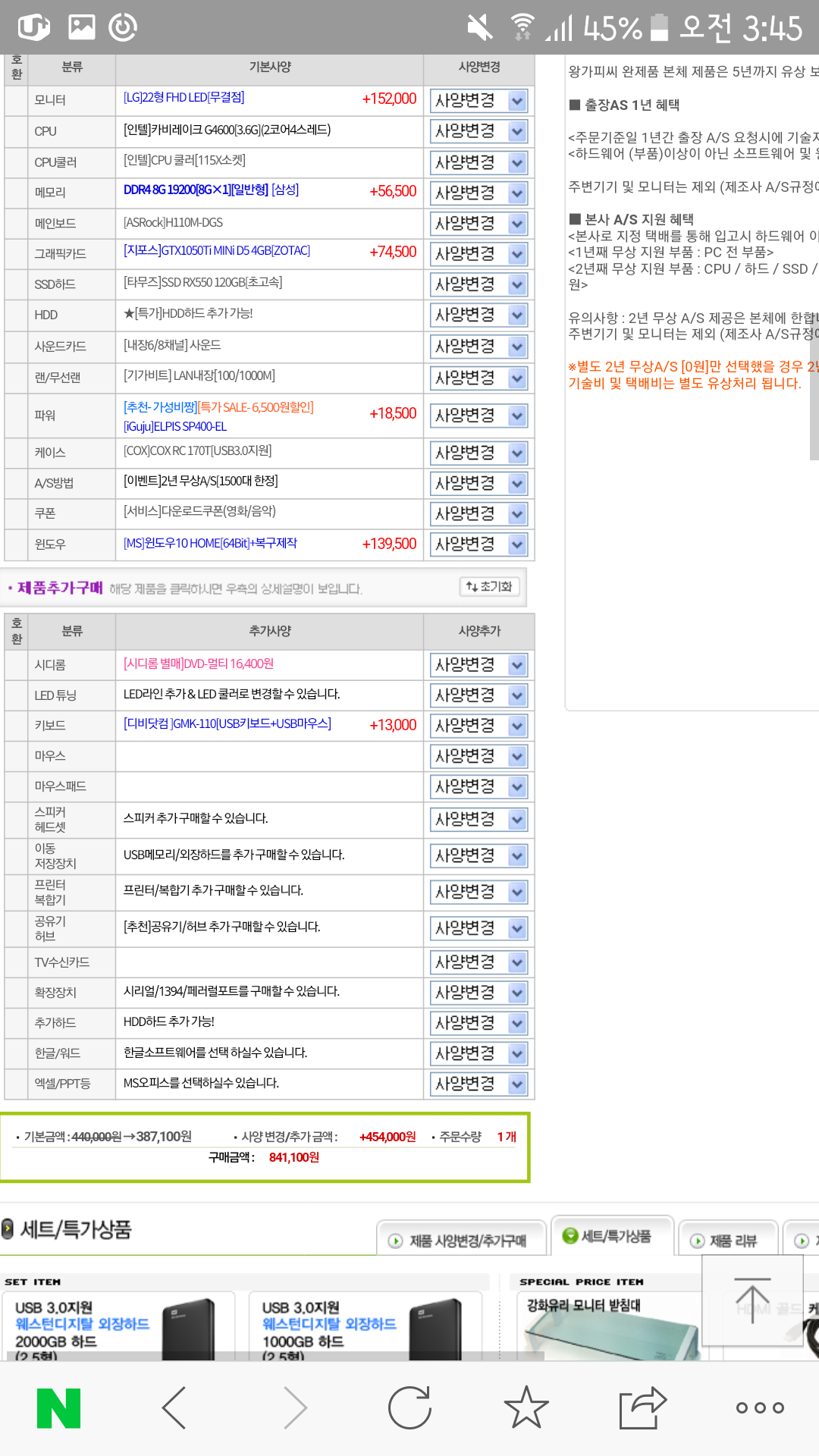Tap the U+ notification icon in status bar

(x=34, y=27)
